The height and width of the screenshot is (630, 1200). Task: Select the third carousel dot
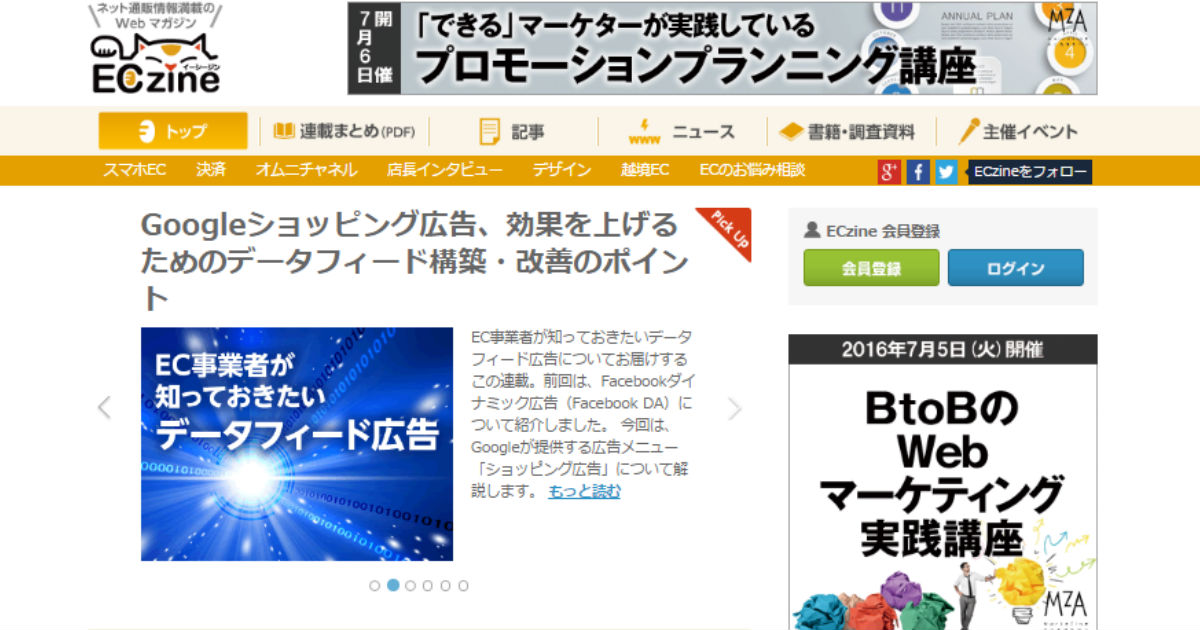click(410, 586)
